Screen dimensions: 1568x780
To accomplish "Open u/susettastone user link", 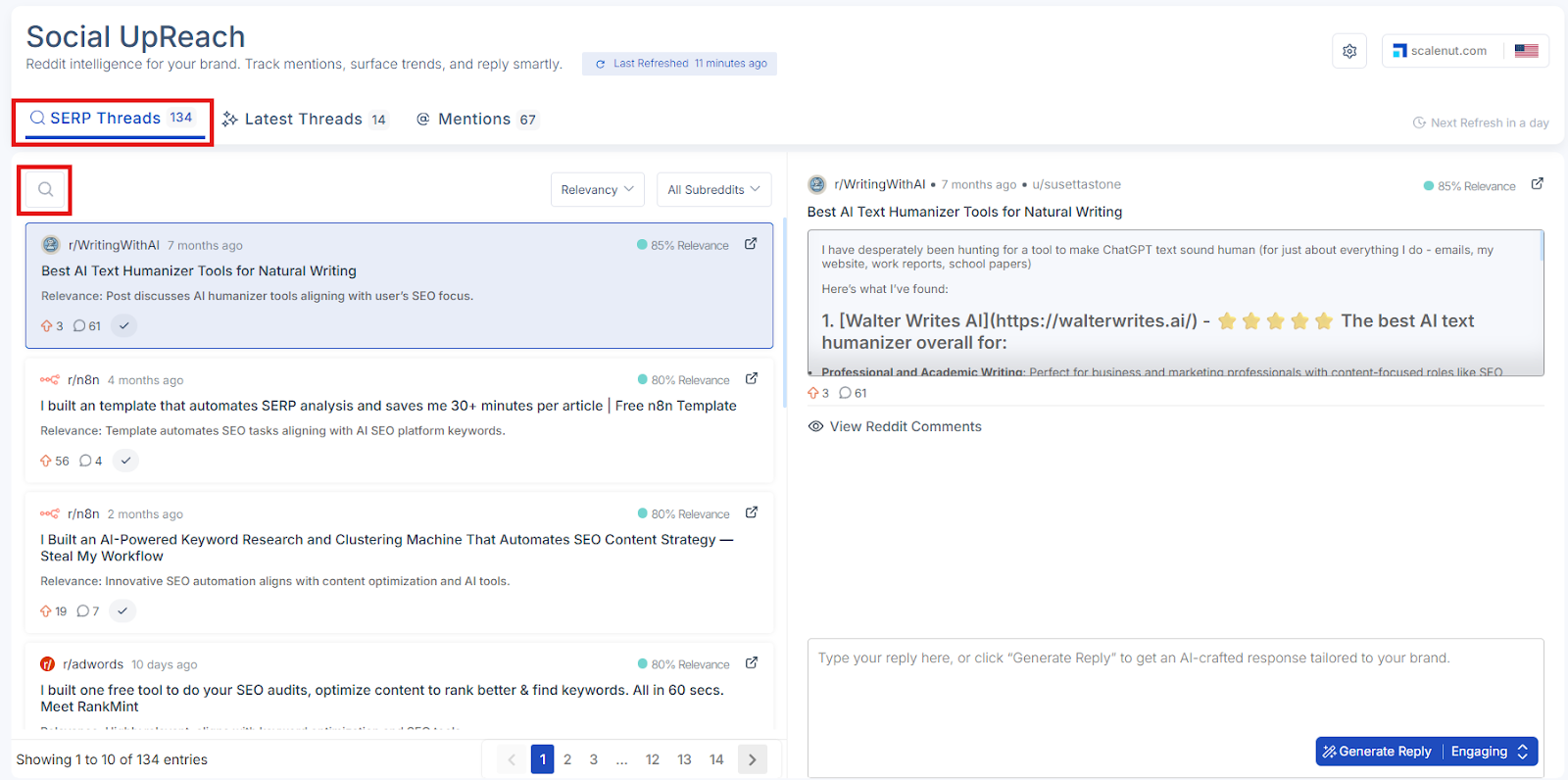I will (x=1076, y=184).
